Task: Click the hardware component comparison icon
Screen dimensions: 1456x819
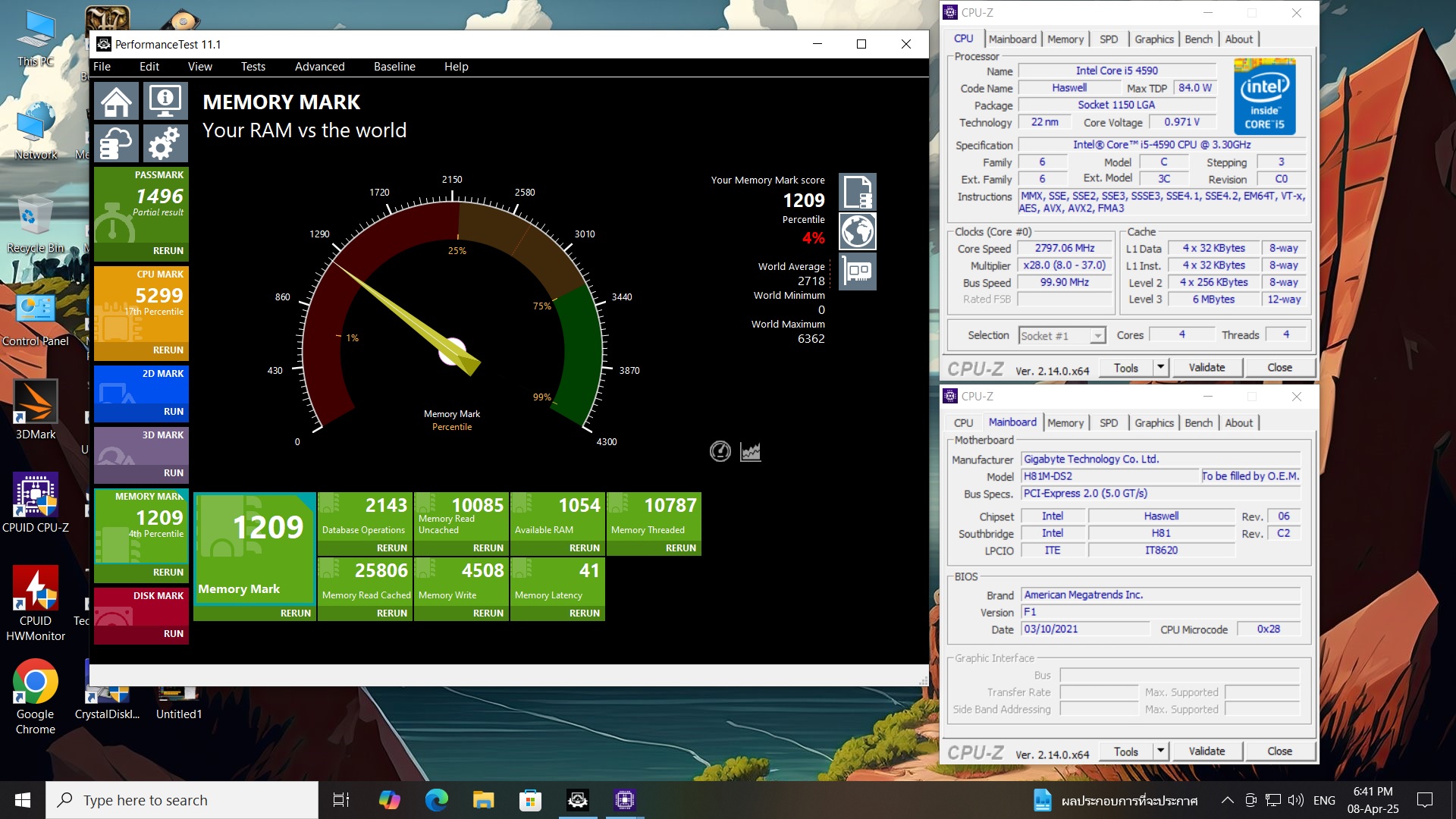Action: [x=858, y=271]
